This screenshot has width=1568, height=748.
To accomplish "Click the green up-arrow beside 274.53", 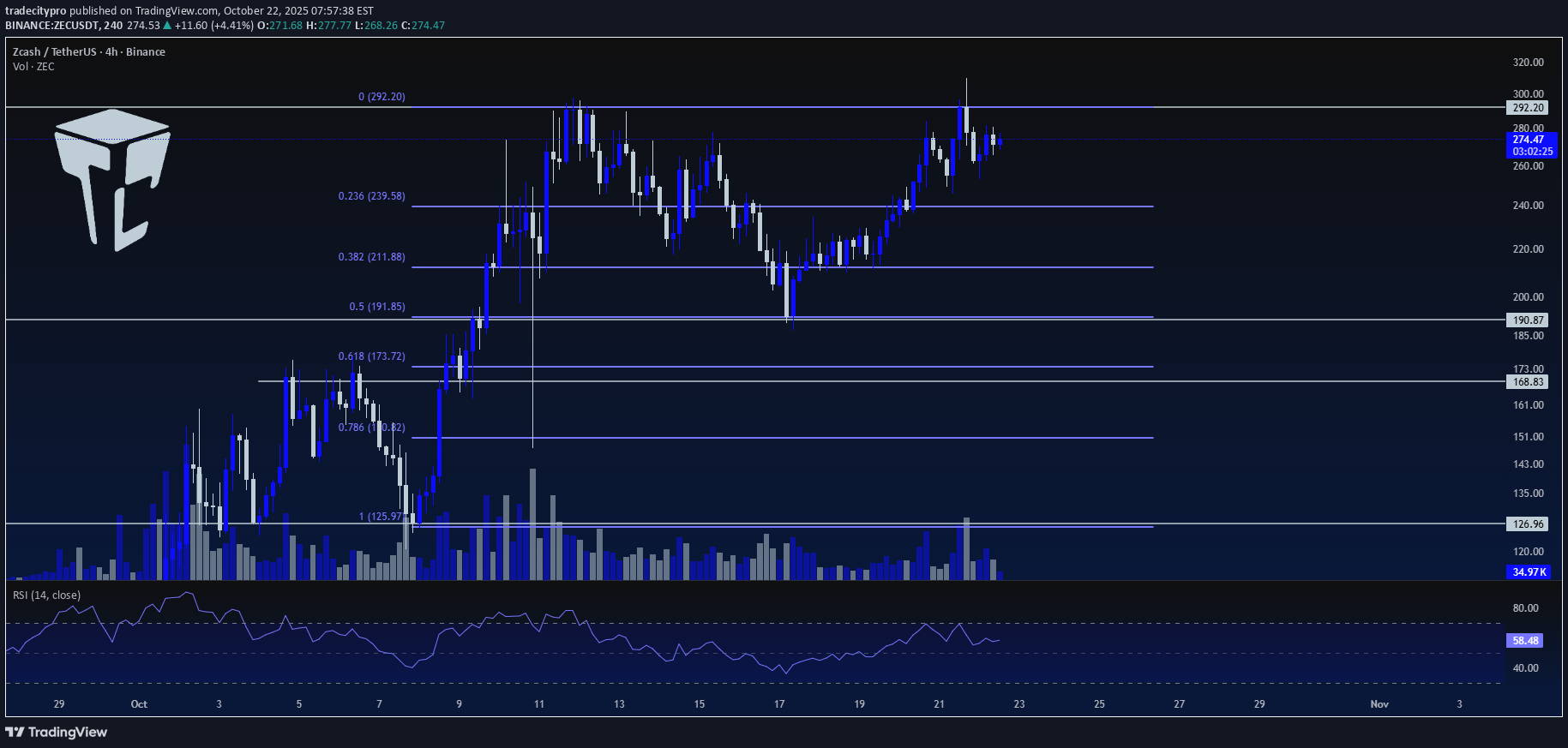I will (x=167, y=26).
